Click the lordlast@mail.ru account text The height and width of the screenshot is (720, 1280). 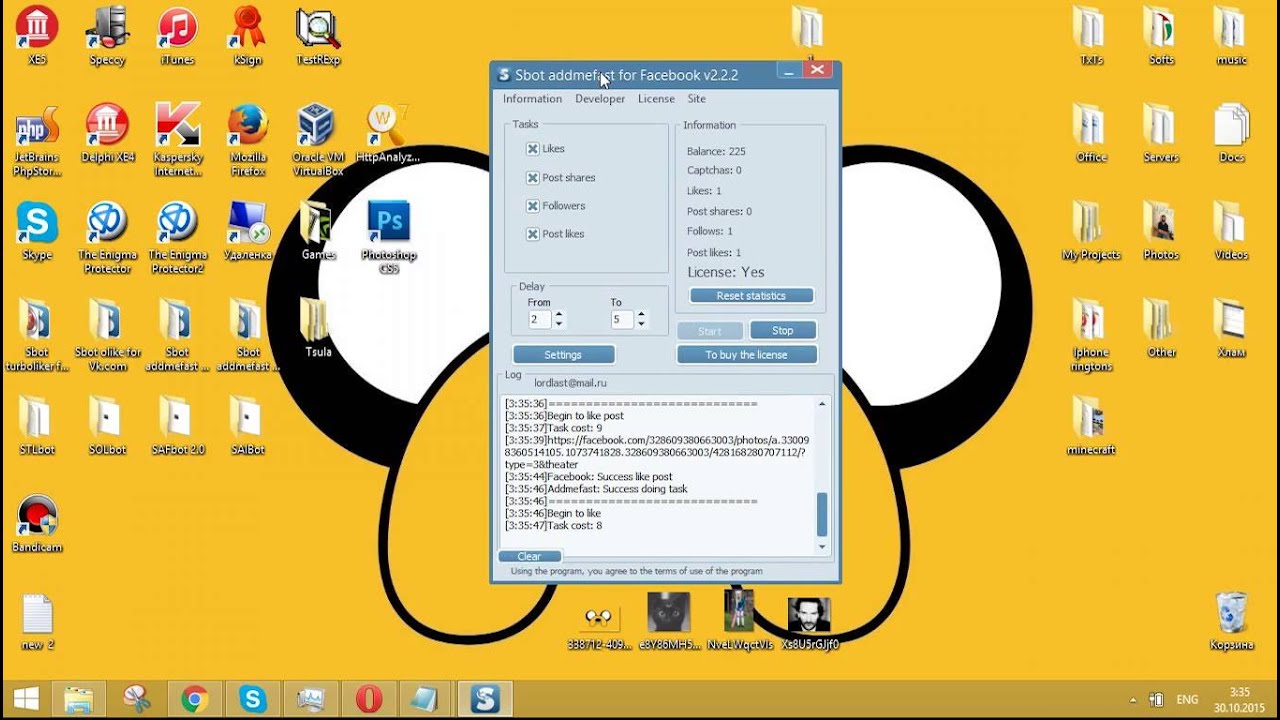(570, 383)
